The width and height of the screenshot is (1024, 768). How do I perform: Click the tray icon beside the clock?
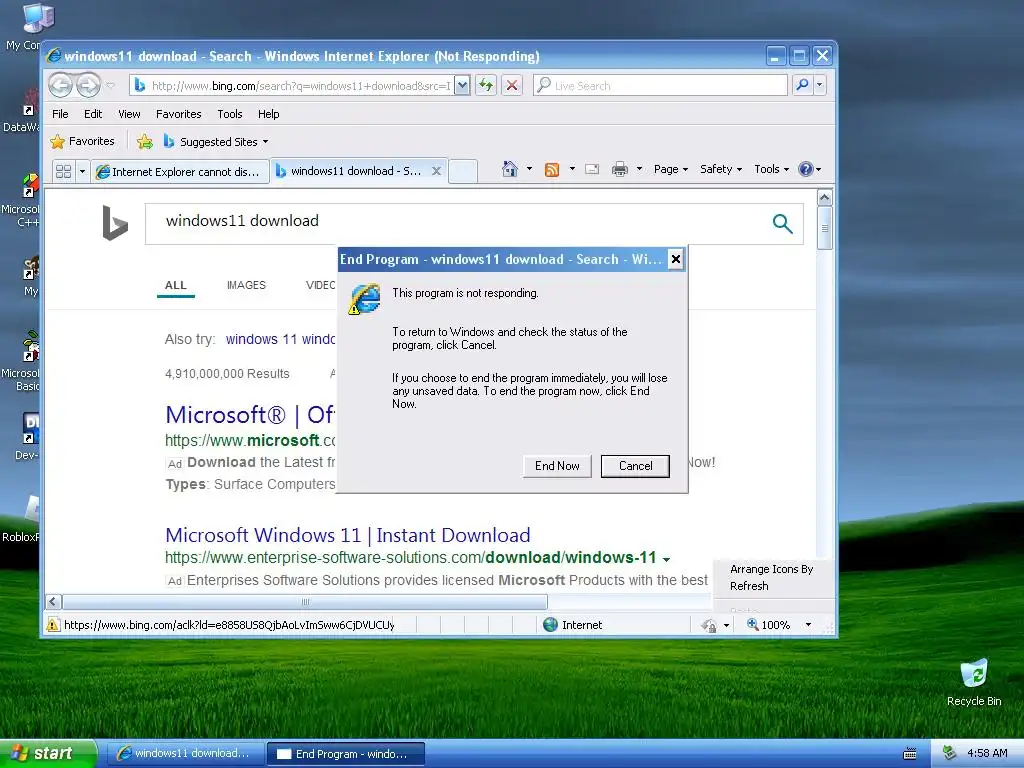949,753
